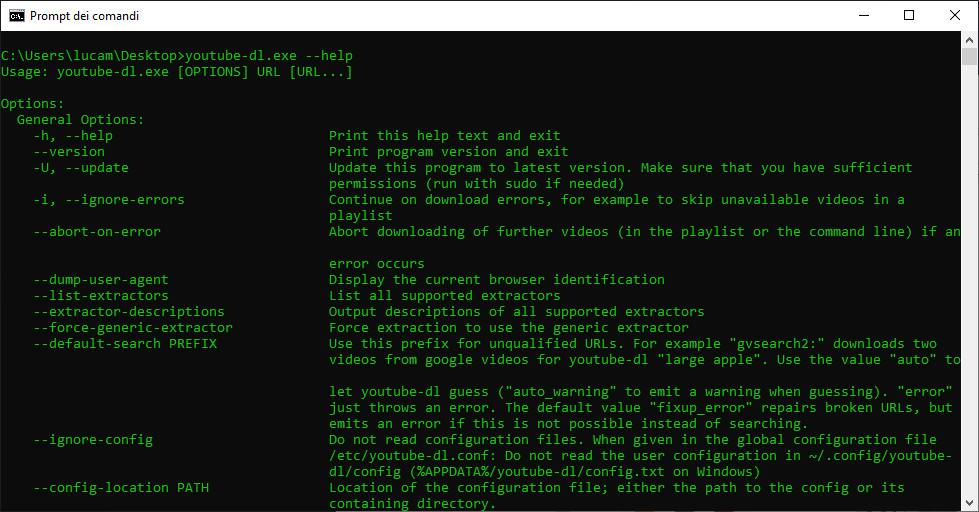Viewport: 979px width, 512px height.
Task: Click 'Do not read configuration files' line
Action: (x=633, y=440)
